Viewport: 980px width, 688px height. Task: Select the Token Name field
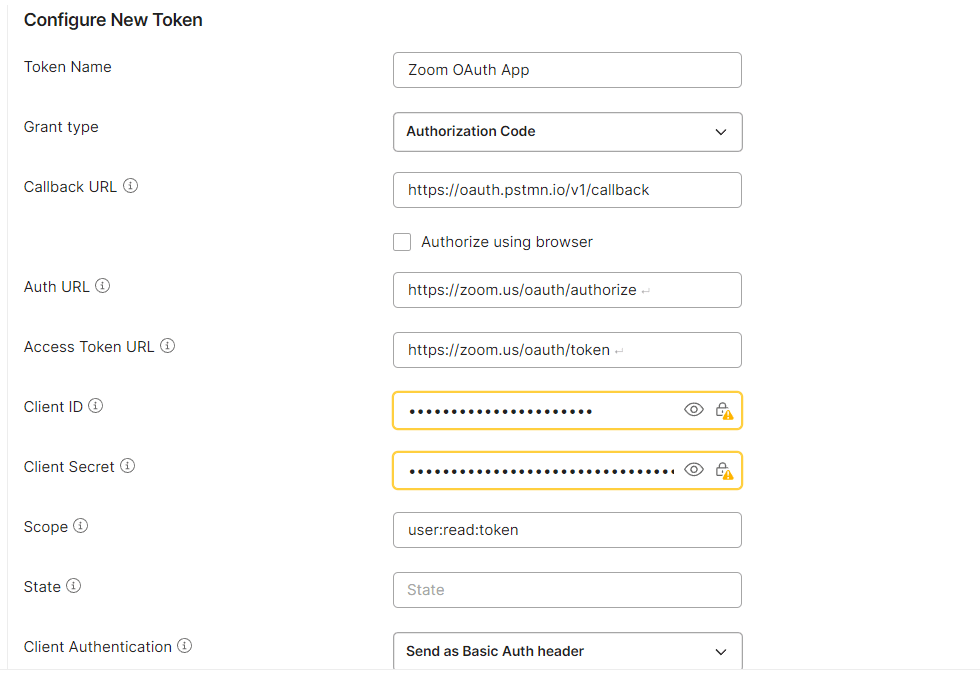coord(567,70)
